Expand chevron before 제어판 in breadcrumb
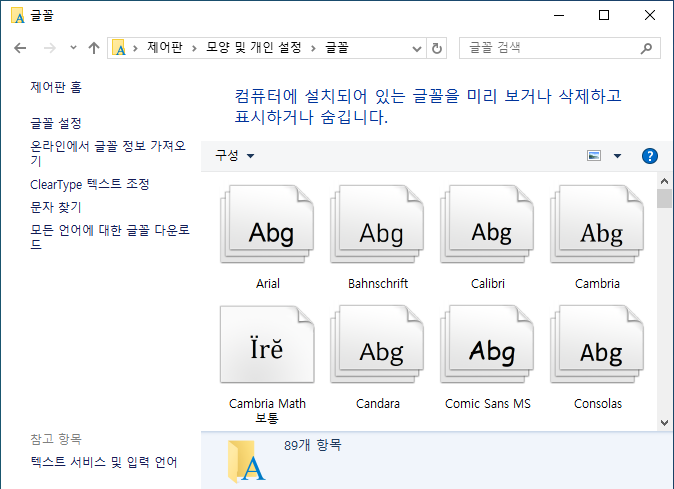674x489 pixels. coord(135,48)
